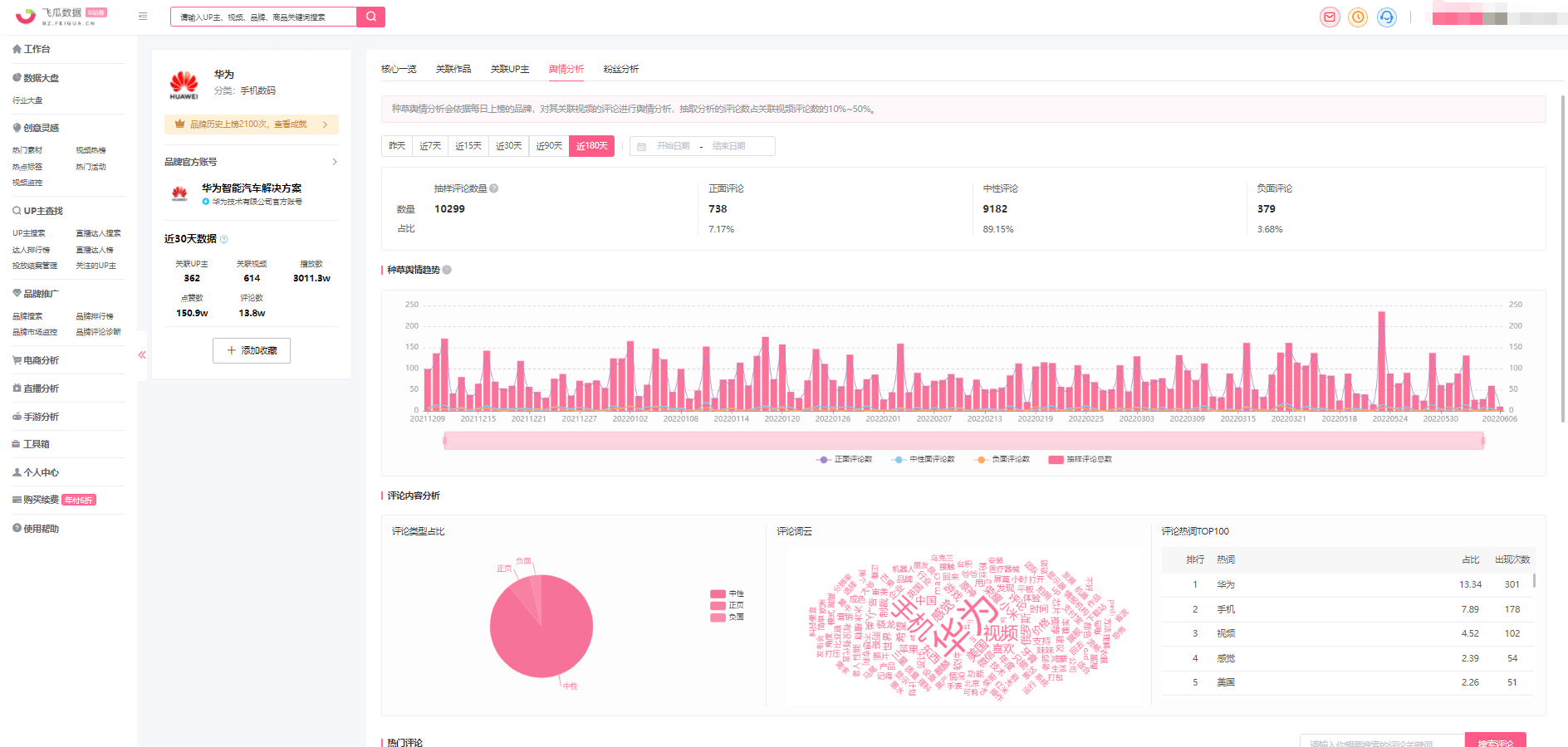Open 热门素材 sidebar link
Screen dimensions: 1568x747
click(x=27, y=150)
